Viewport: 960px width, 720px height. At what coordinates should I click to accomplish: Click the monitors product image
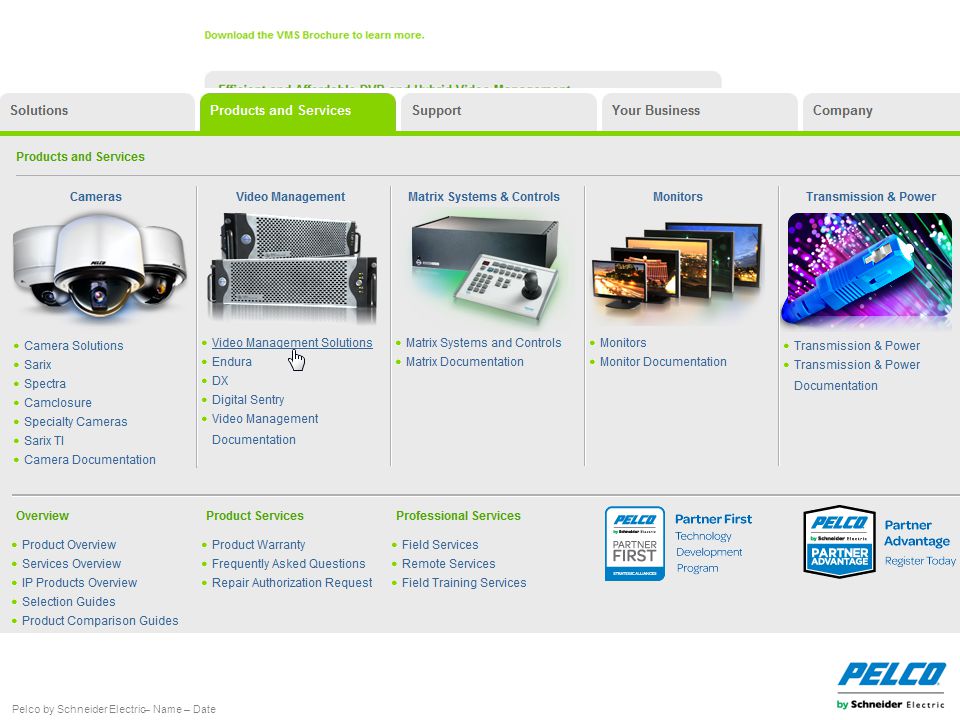click(677, 267)
